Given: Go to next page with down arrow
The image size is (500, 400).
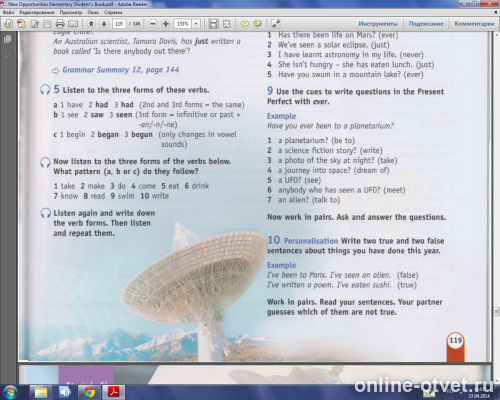Looking at the screenshot, I should pyautogui.click(x=104, y=24).
